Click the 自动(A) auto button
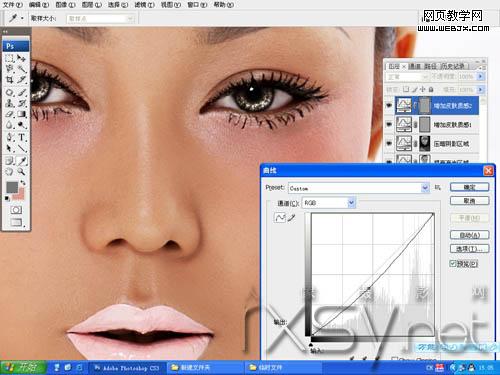500x375 pixels. (x=469, y=235)
